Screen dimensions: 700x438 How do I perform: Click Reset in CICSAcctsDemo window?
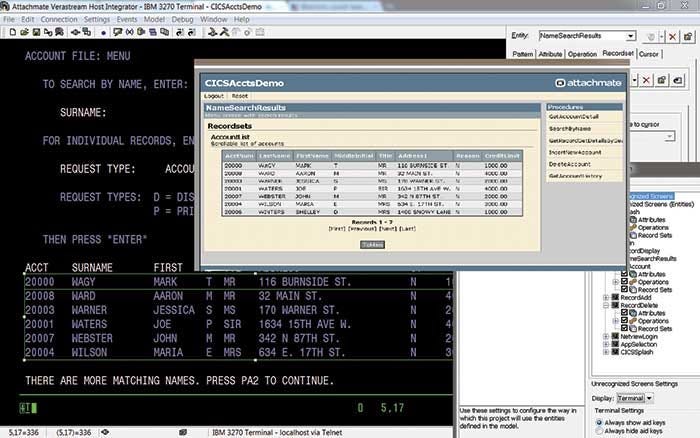(x=240, y=96)
